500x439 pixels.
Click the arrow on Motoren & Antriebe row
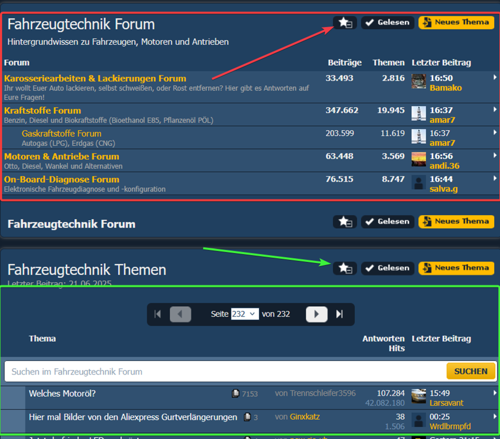click(x=495, y=155)
